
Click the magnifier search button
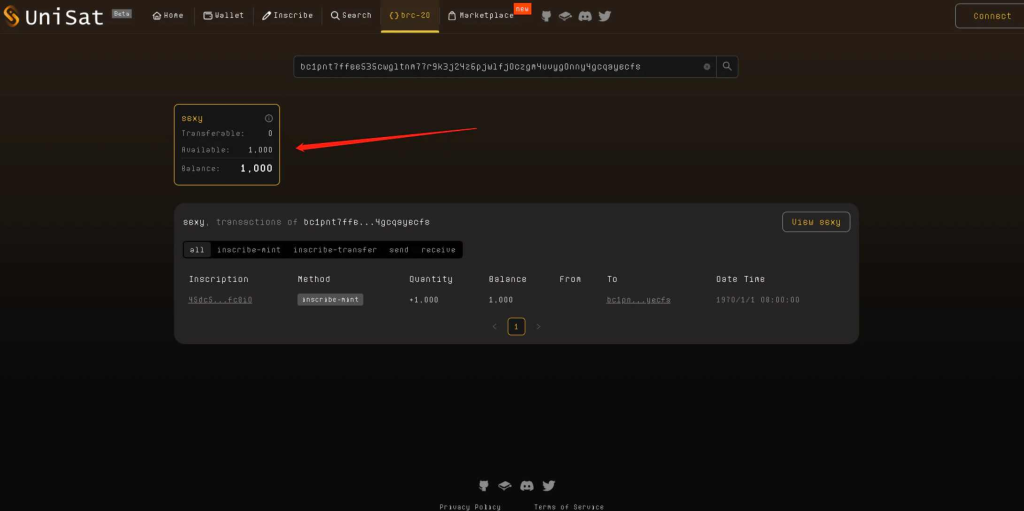pyautogui.click(x=727, y=67)
